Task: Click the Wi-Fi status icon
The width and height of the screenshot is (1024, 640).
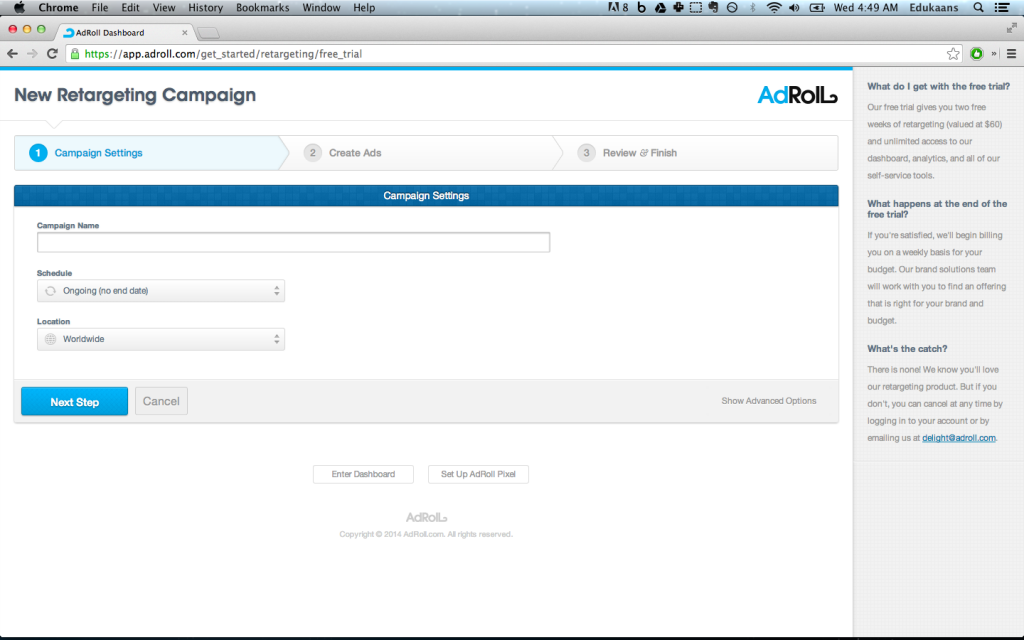Action: (774, 8)
